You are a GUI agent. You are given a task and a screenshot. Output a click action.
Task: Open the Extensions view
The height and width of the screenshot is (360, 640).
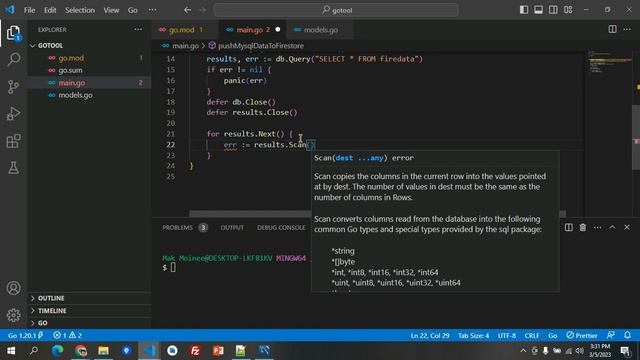tap(13, 141)
